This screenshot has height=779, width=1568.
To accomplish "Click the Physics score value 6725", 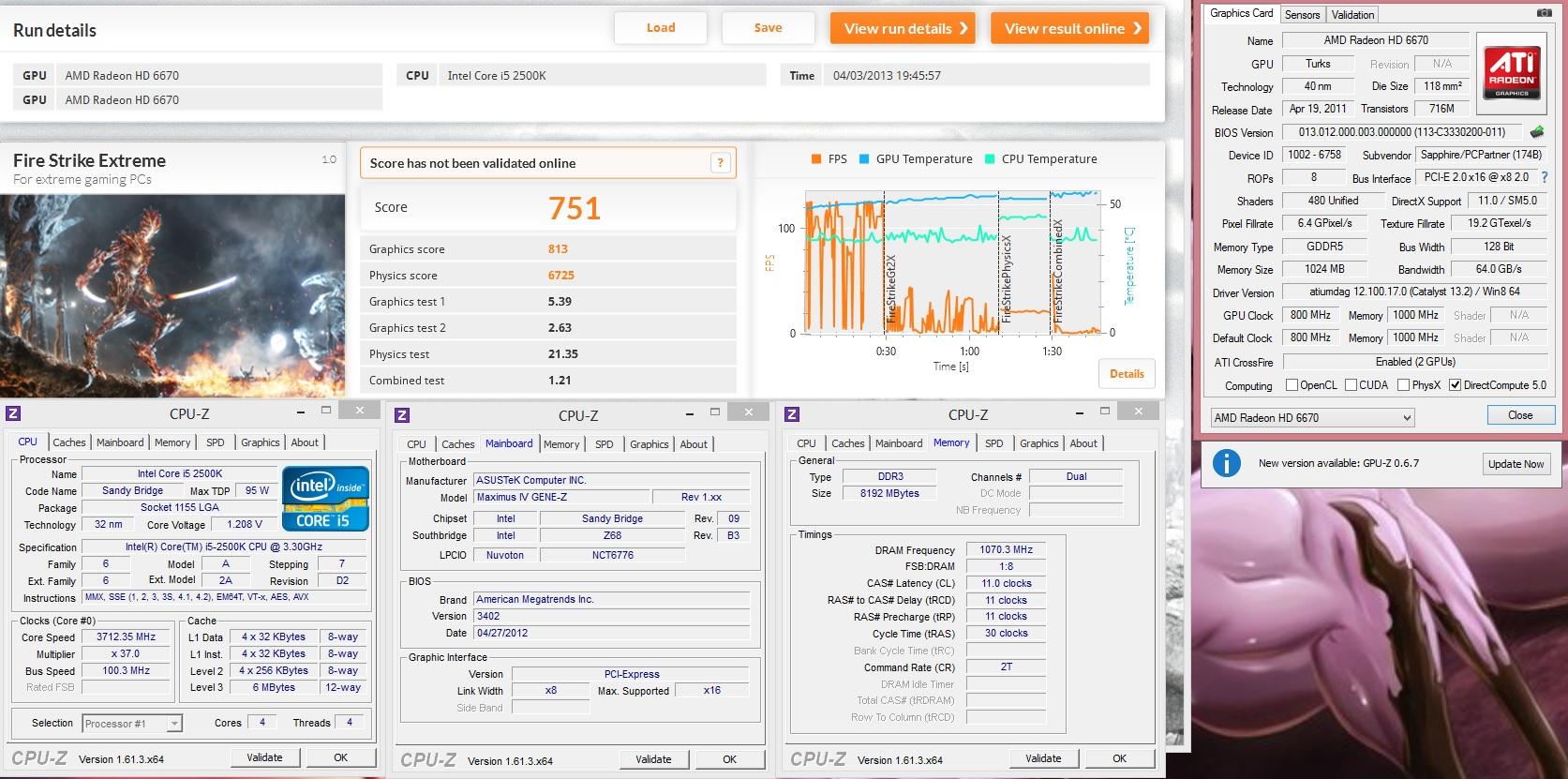I will (x=561, y=275).
